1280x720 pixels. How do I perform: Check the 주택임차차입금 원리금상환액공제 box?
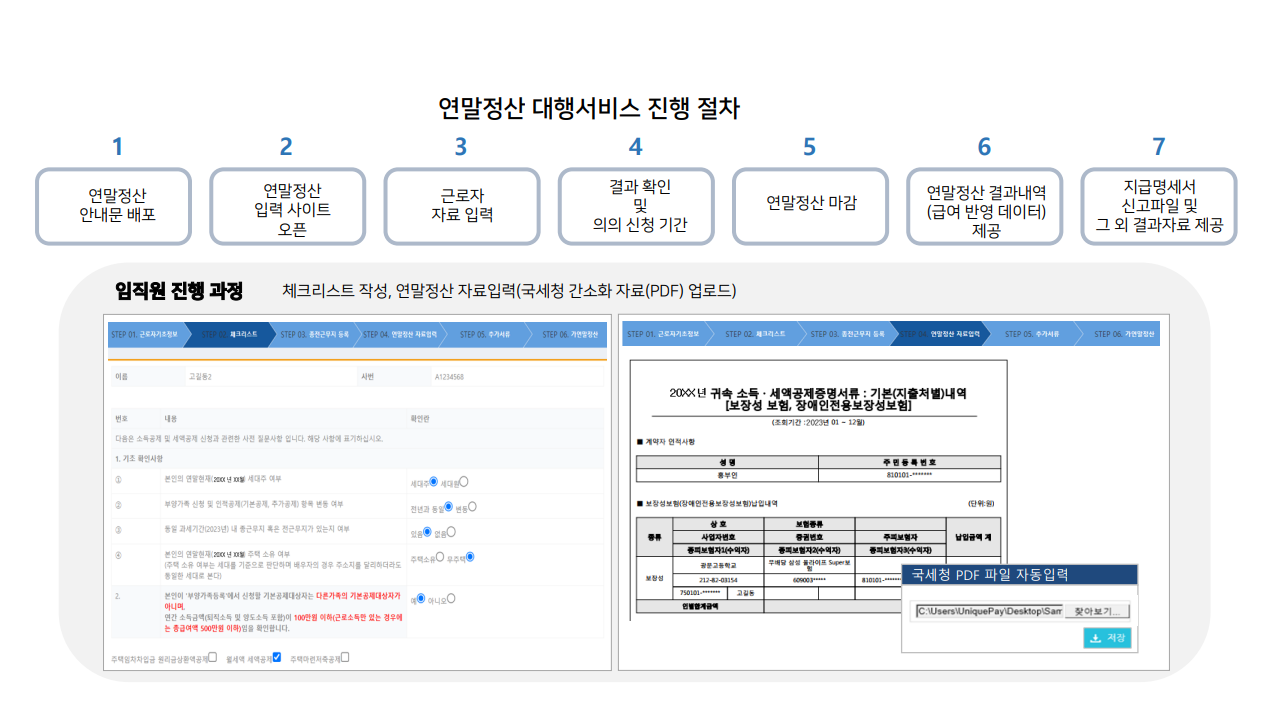coord(212,656)
